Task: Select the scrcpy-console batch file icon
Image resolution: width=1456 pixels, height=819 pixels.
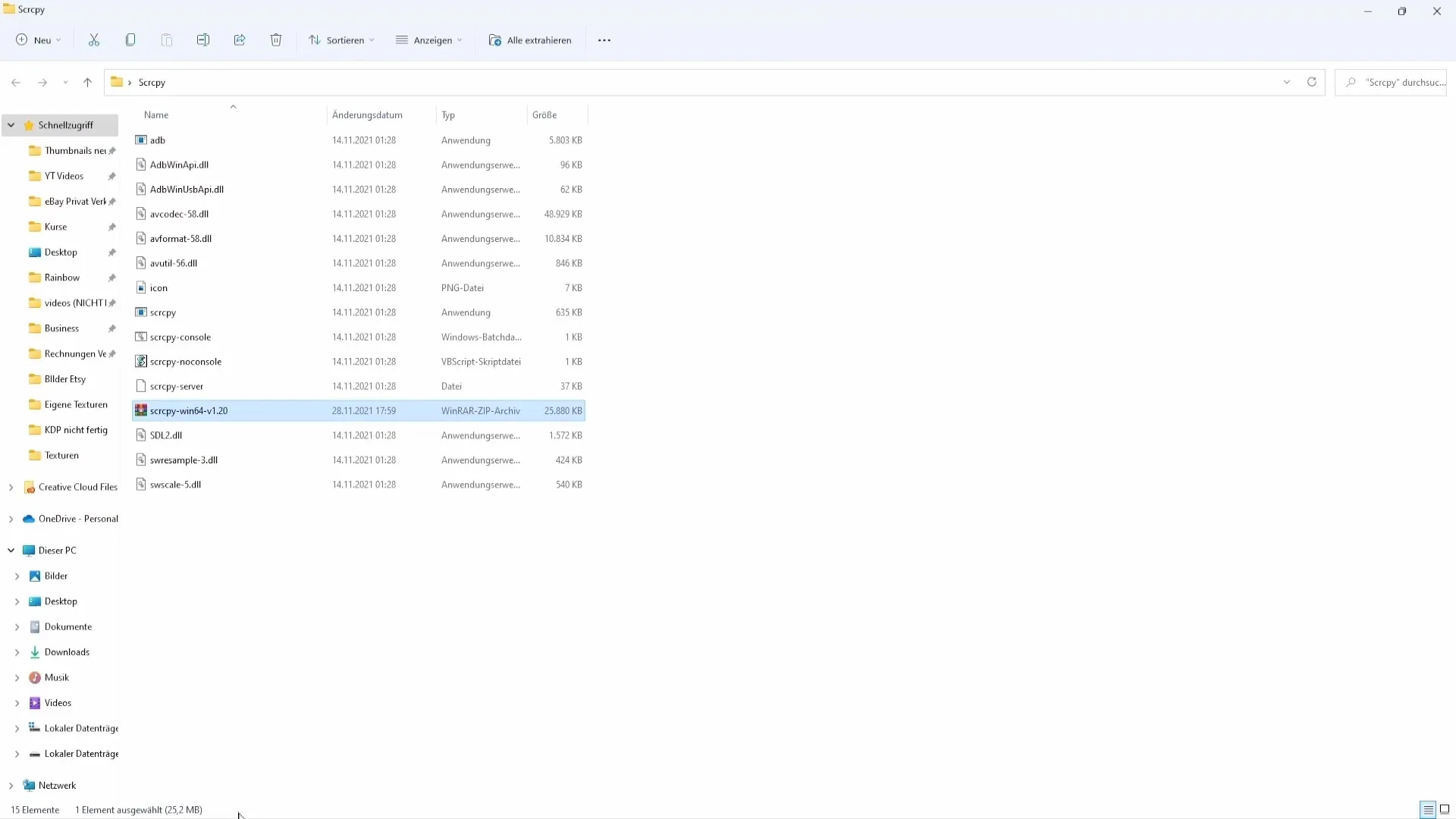Action: 141,337
